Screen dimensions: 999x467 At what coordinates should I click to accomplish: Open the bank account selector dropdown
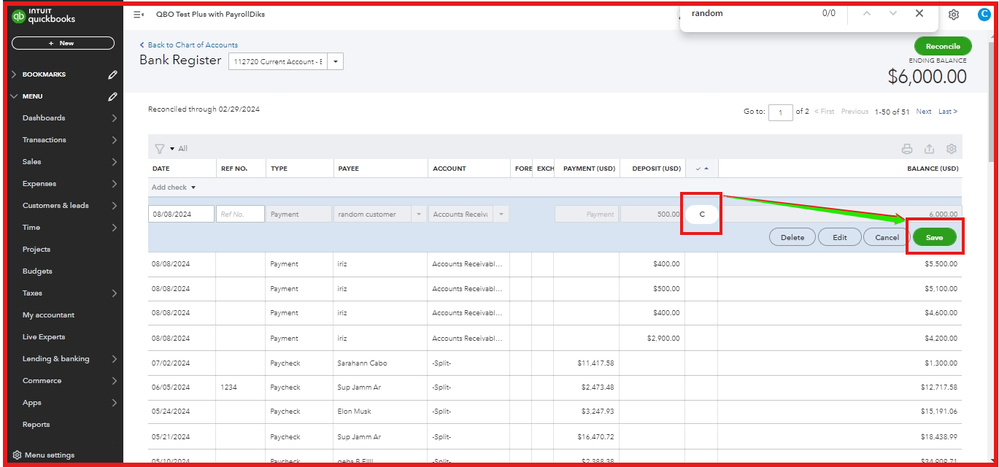click(x=336, y=62)
